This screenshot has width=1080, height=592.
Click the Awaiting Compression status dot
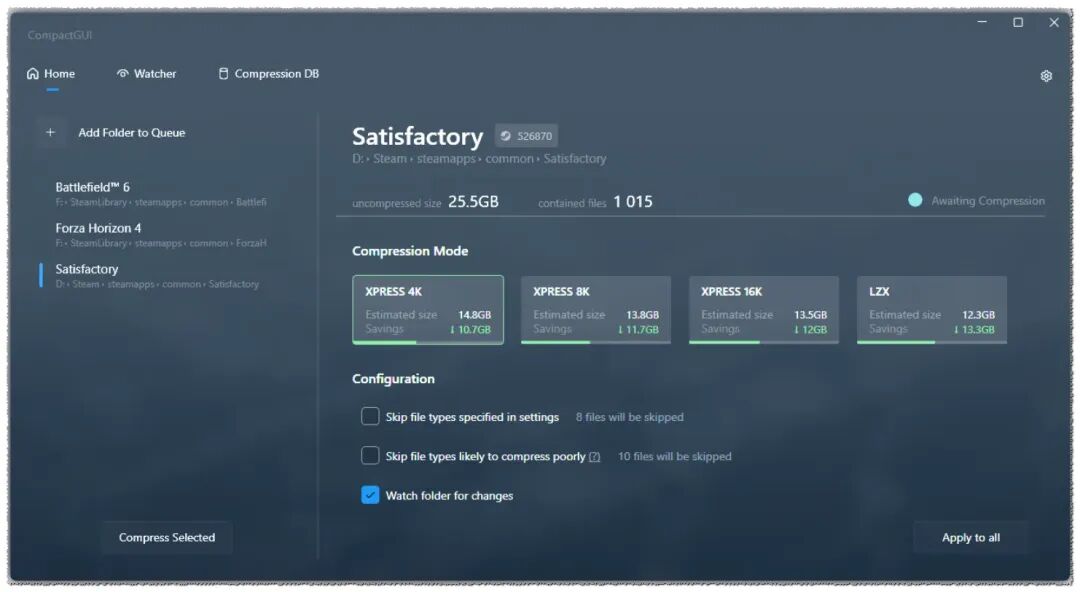(915, 200)
